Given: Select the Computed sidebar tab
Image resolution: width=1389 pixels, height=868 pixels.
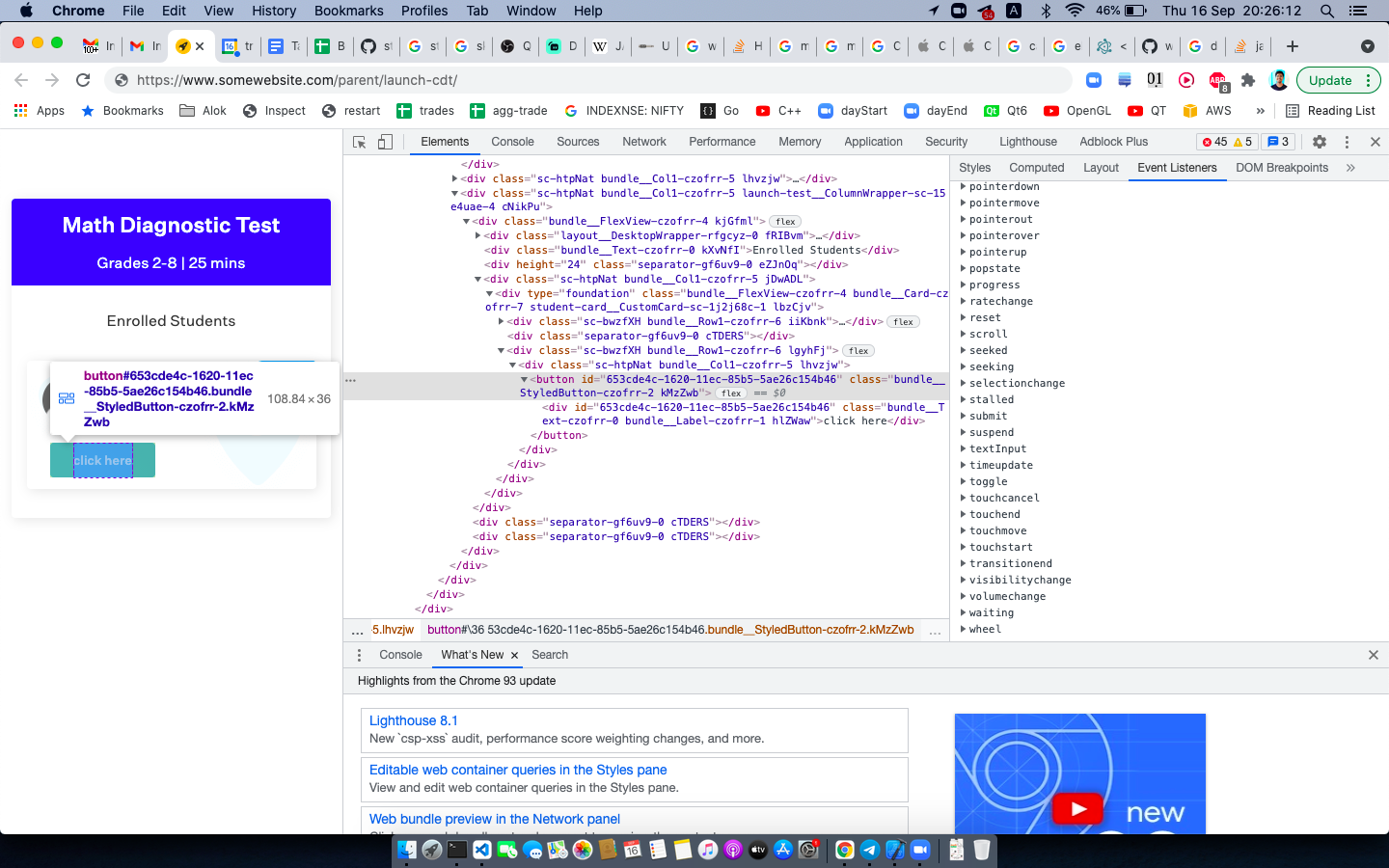Looking at the screenshot, I should tap(1037, 168).
